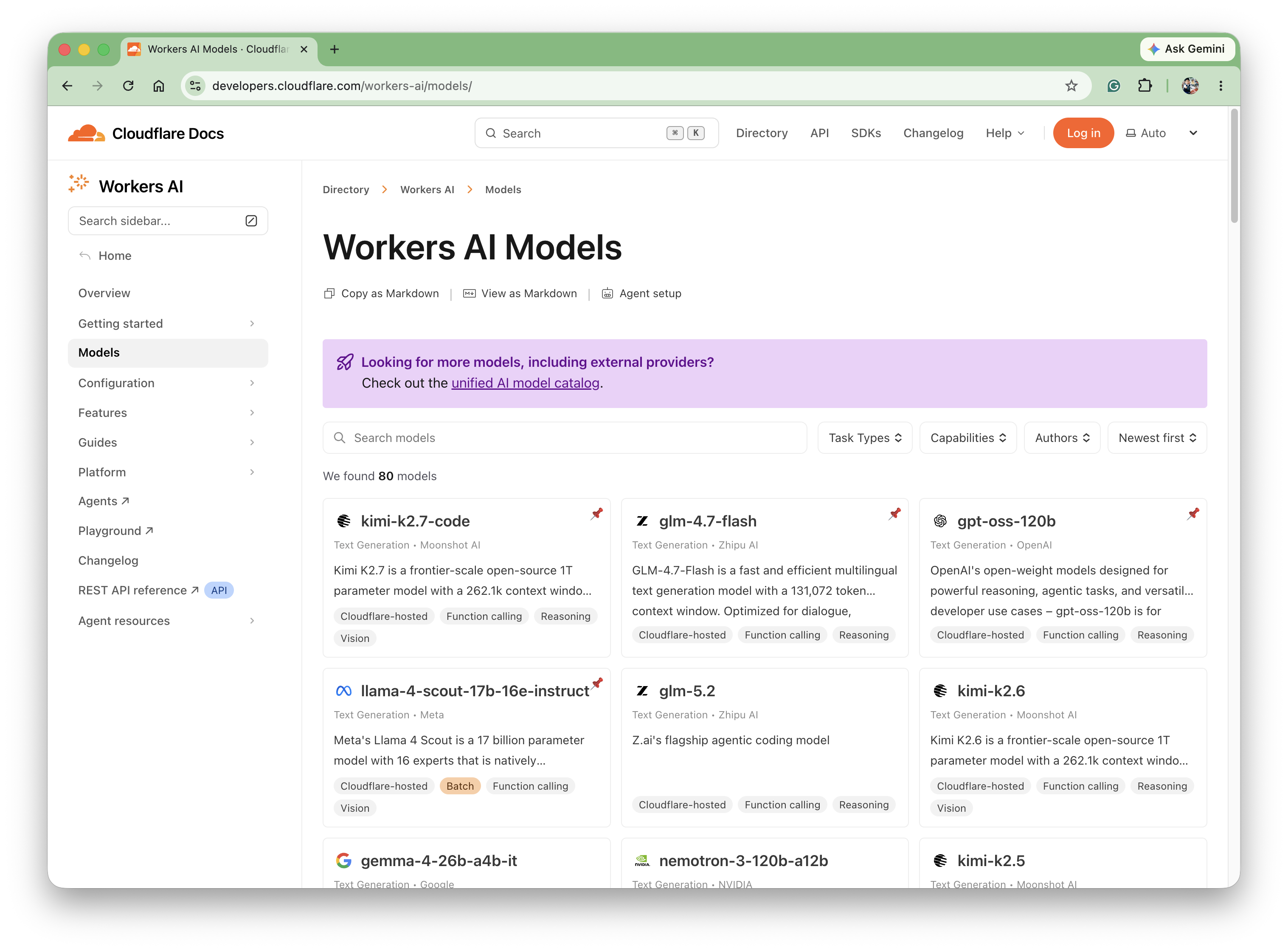This screenshot has height=951, width=1288.
Task: Open the browser Extensions puzzle icon
Action: pyautogui.click(x=1145, y=86)
